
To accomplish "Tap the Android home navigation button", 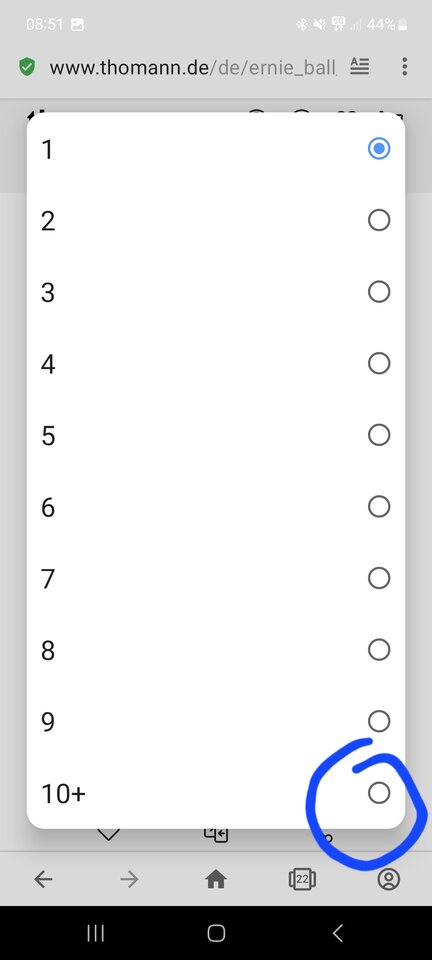I will [x=216, y=933].
